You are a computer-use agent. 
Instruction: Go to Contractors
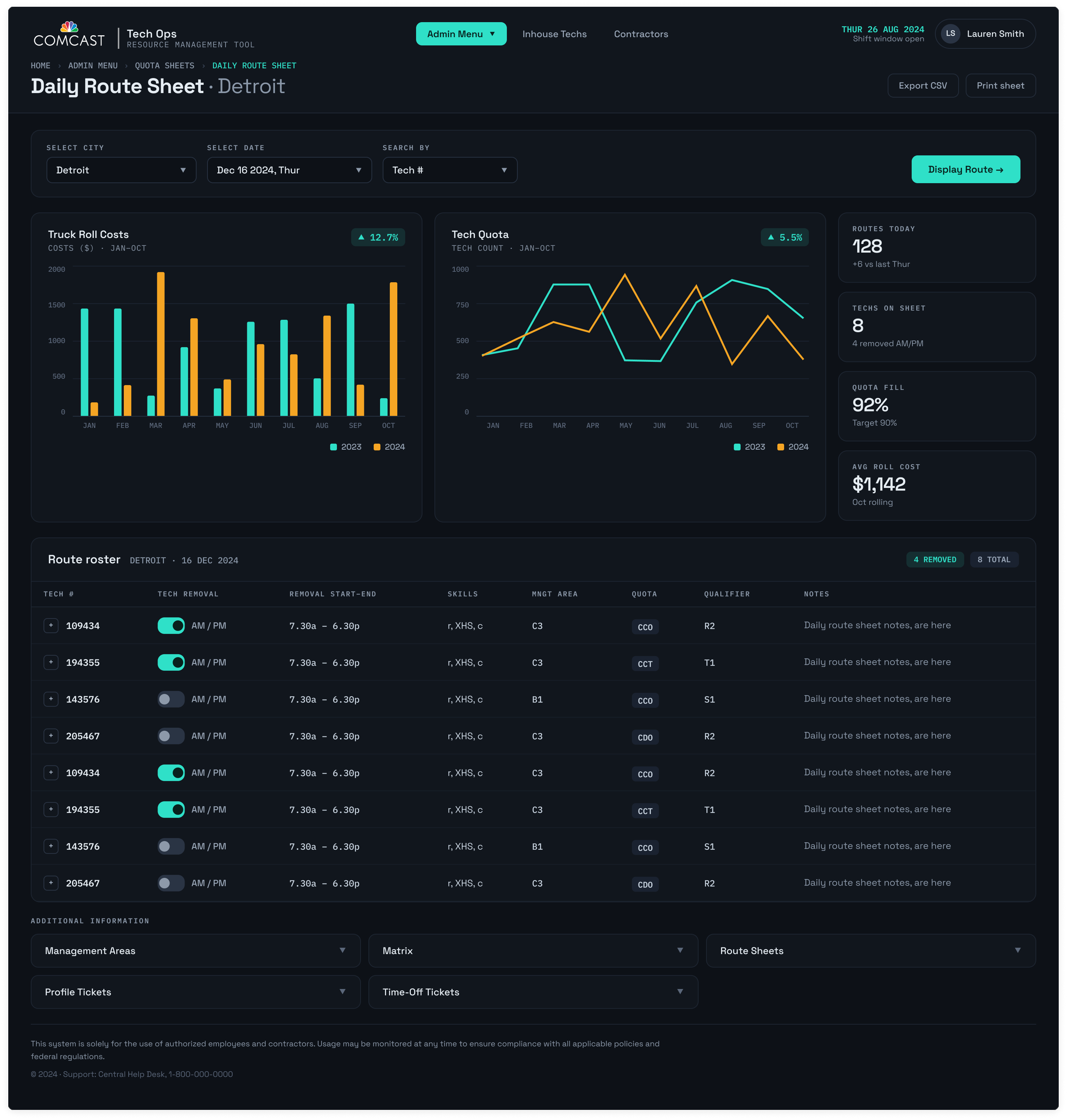(640, 34)
